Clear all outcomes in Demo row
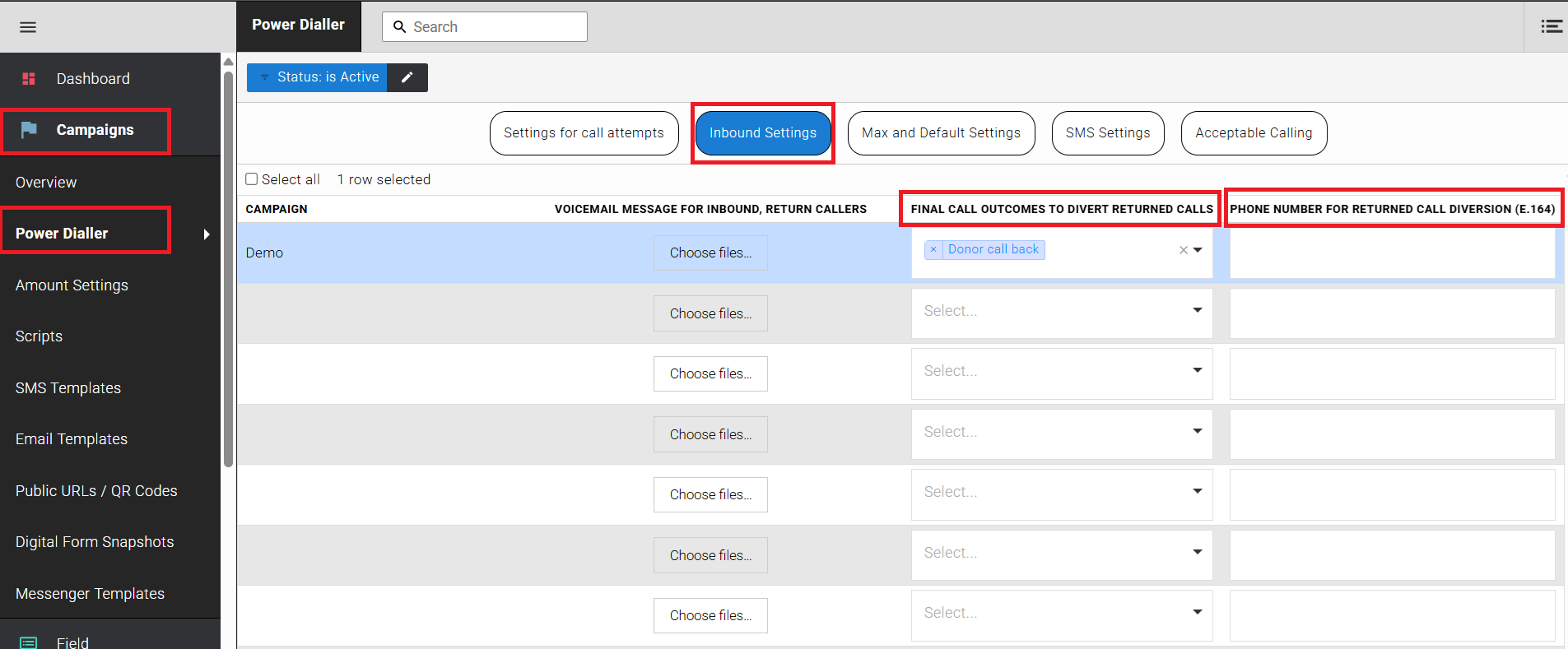 tap(1183, 250)
